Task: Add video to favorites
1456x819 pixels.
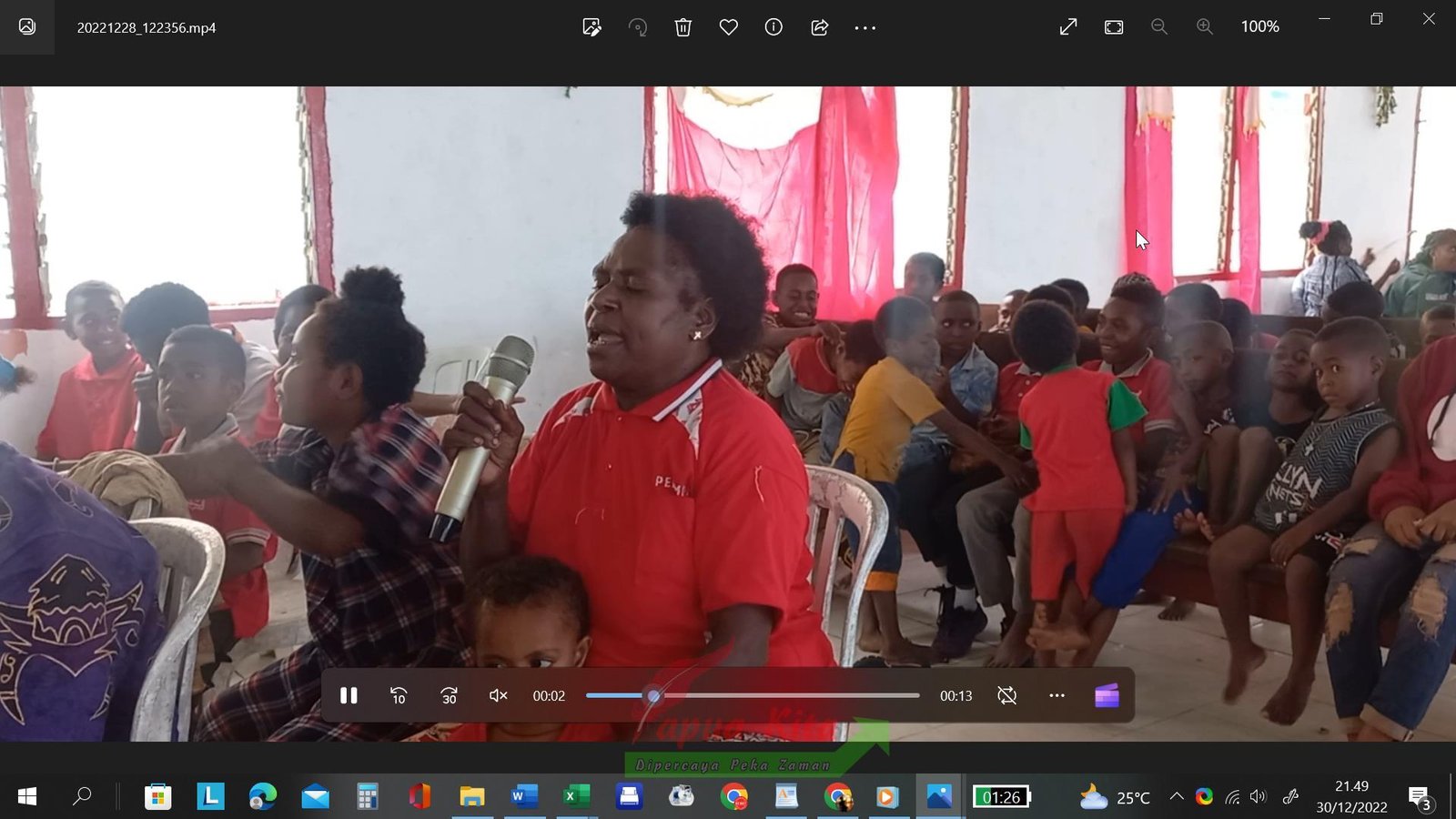Action: click(x=728, y=27)
